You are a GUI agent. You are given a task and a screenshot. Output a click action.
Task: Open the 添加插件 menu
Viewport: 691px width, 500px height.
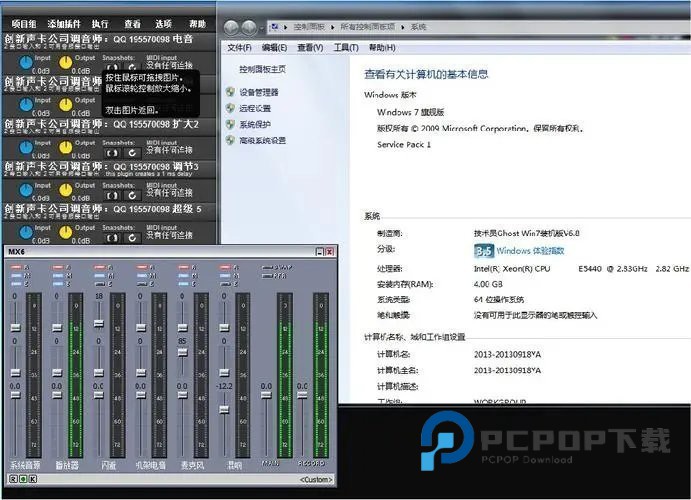pos(64,24)
